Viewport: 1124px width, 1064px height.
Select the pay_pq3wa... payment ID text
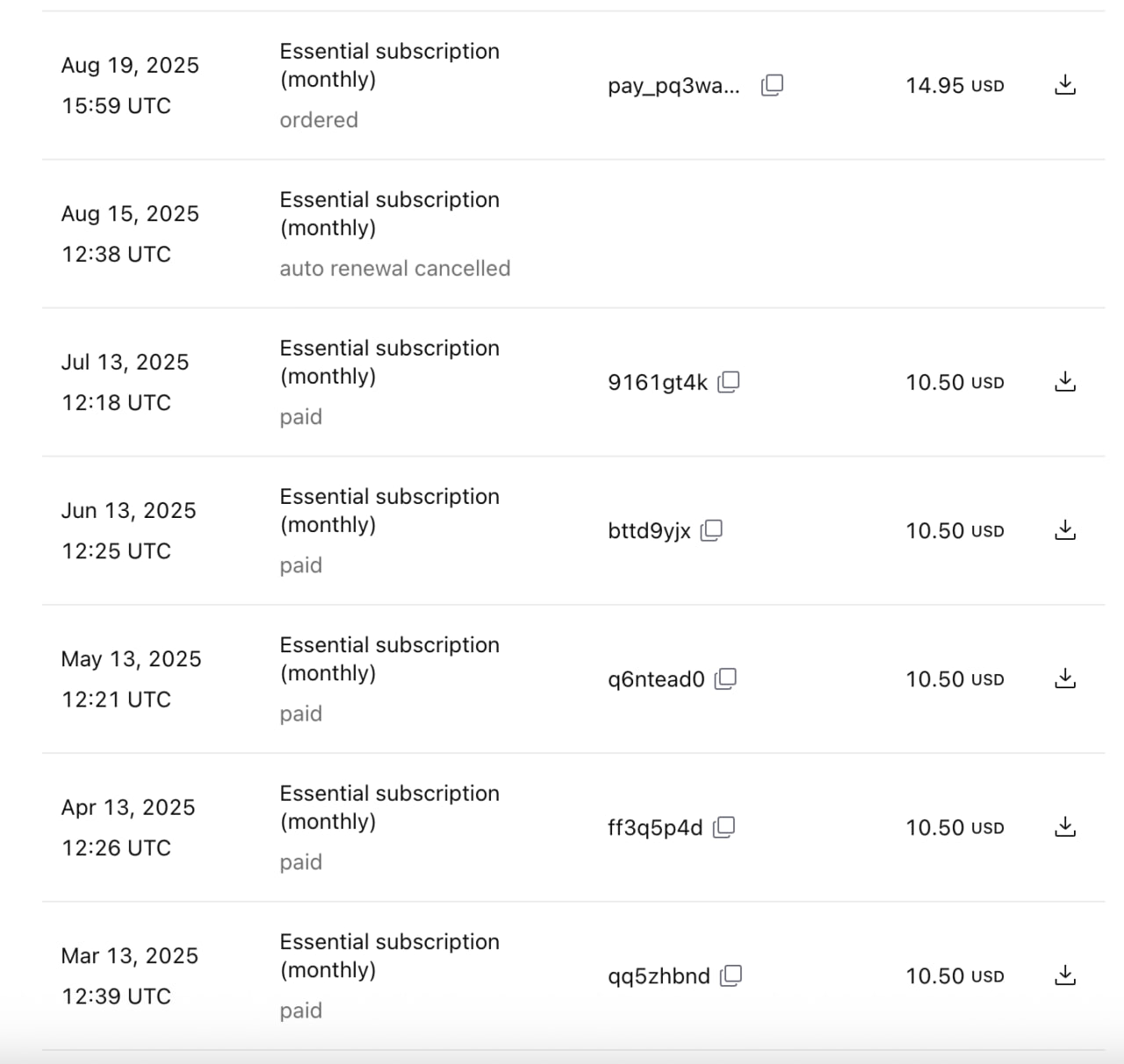674,86
